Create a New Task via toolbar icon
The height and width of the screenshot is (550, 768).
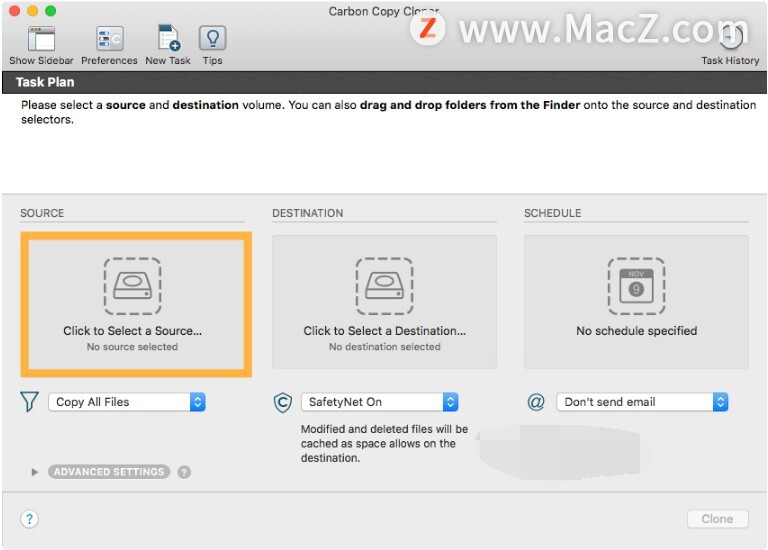[x=168, y=38]
